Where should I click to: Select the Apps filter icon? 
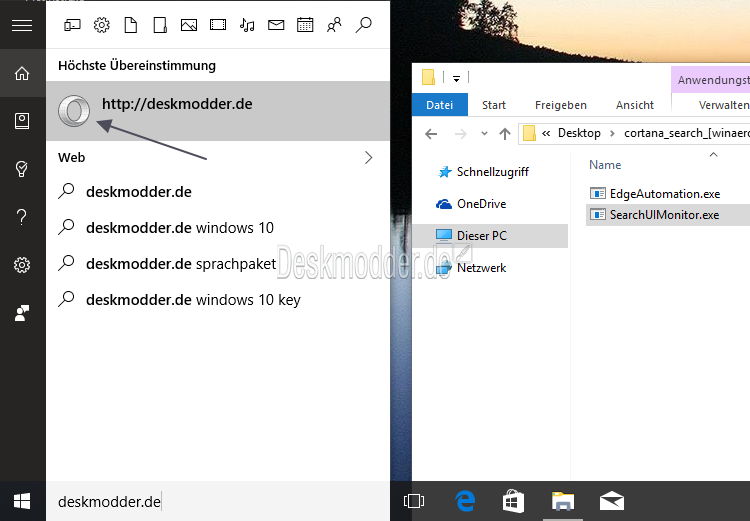pos(72,25)
